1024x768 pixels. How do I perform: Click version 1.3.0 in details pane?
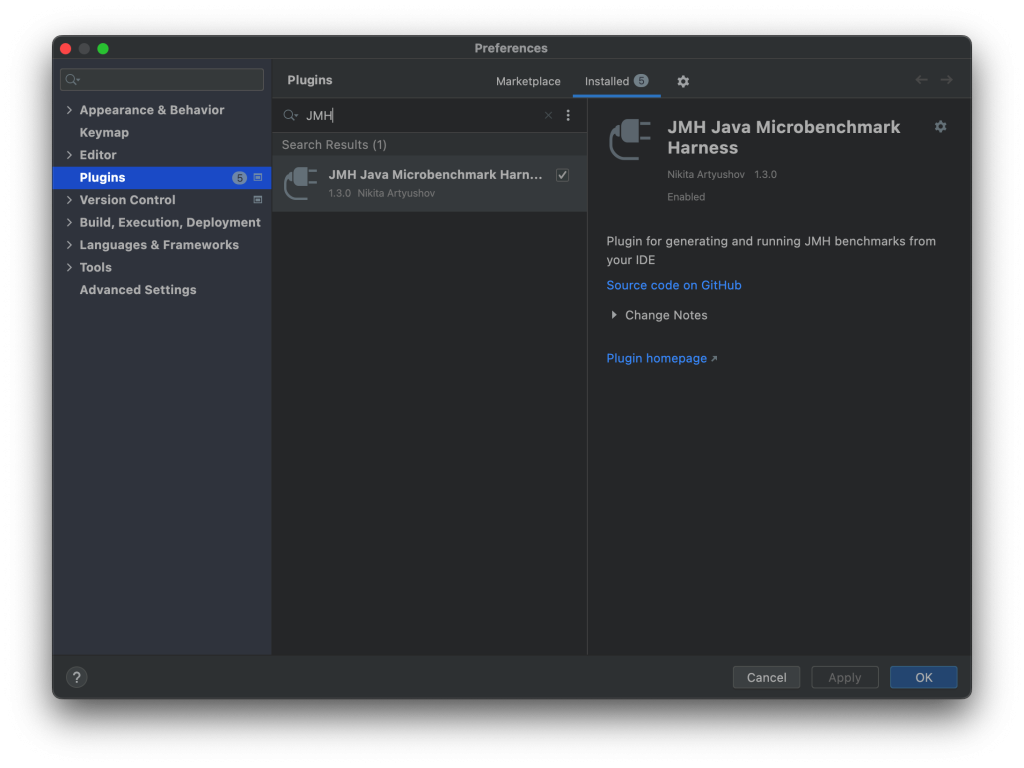(765, 174)
